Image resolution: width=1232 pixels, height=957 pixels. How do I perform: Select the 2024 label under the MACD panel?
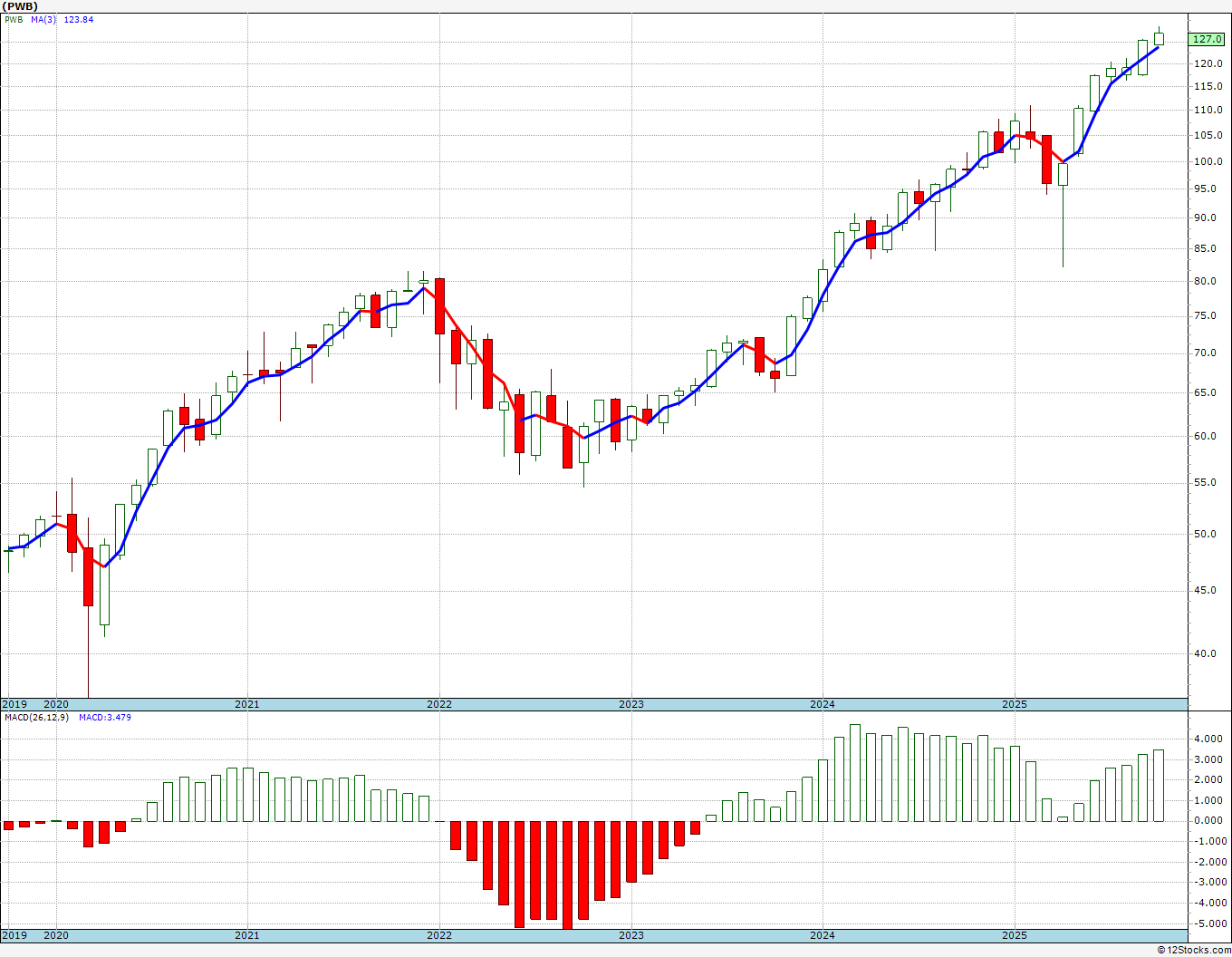823,935
